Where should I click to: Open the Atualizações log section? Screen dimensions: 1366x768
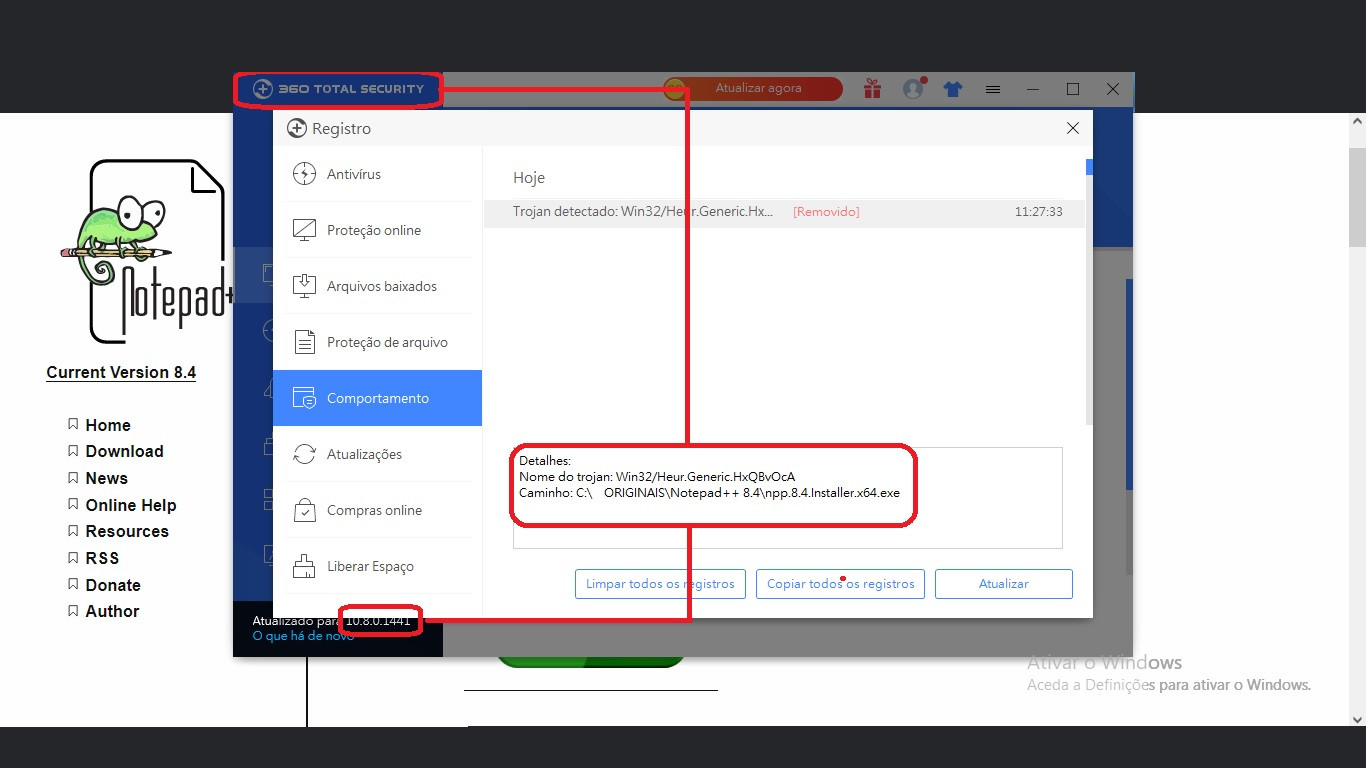pos(377,454)
